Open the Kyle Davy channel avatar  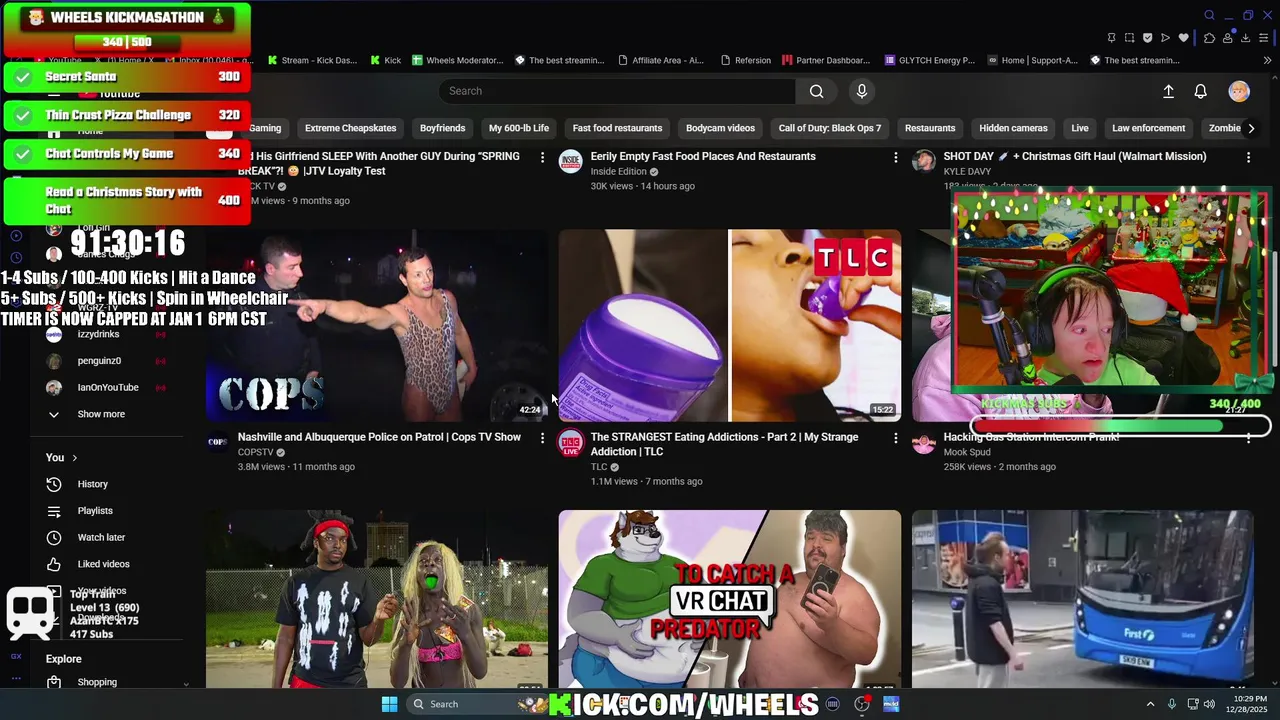coord(924,161)
